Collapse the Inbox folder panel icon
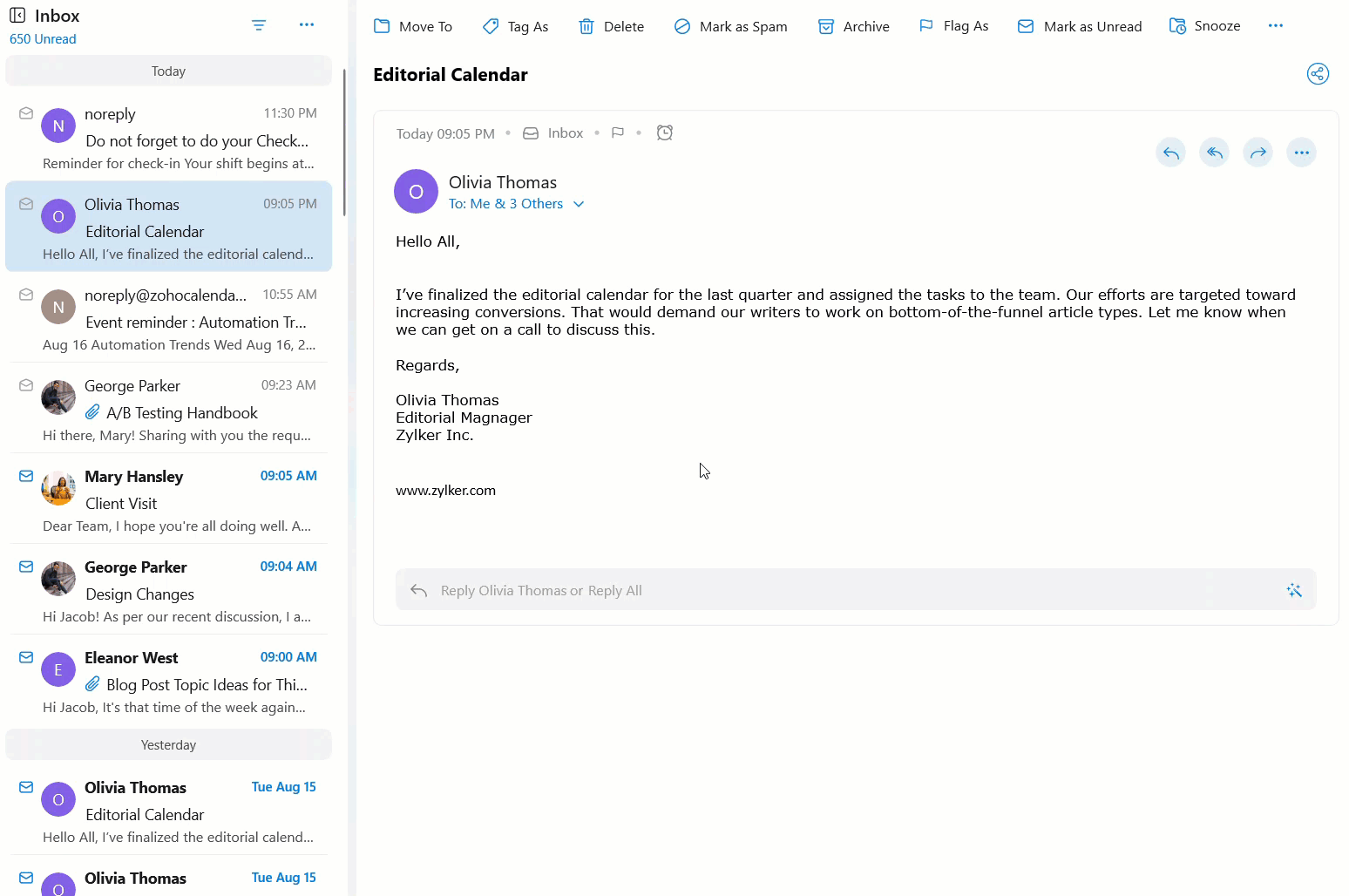This screenshot has width=1349, height=896. click(x=17, y=16)
